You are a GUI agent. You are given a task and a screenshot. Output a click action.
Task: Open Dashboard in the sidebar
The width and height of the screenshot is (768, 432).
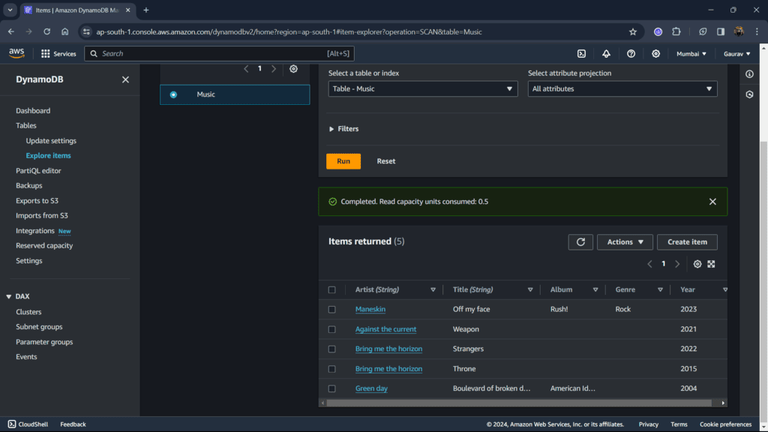pyautogui.click(x=33, y=111)
